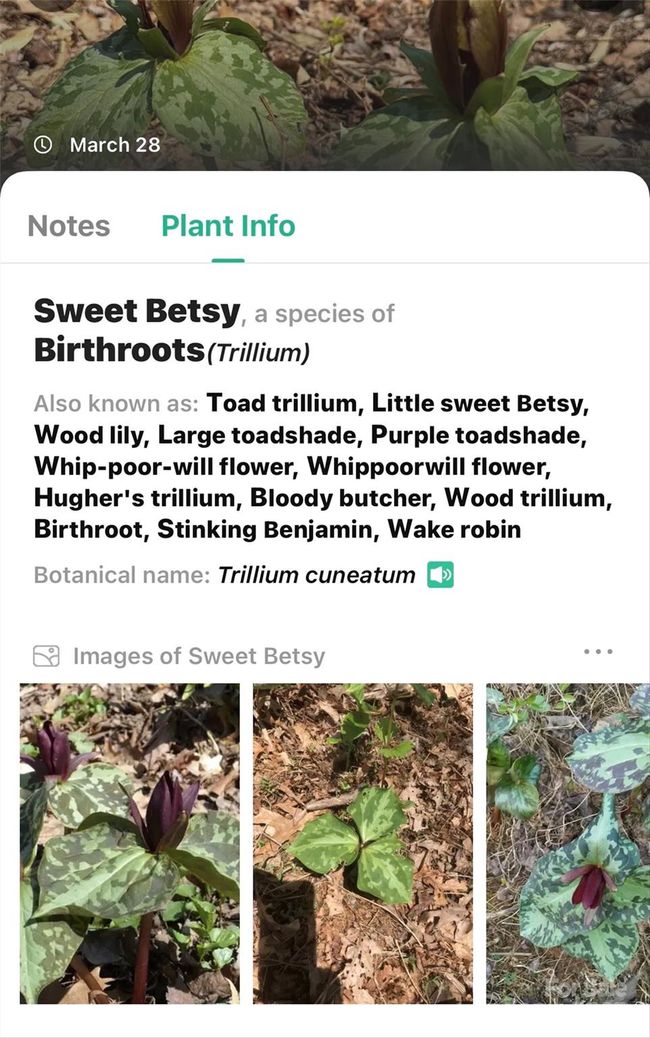Click the clock icon beside March 28

(x=42, y=144)
